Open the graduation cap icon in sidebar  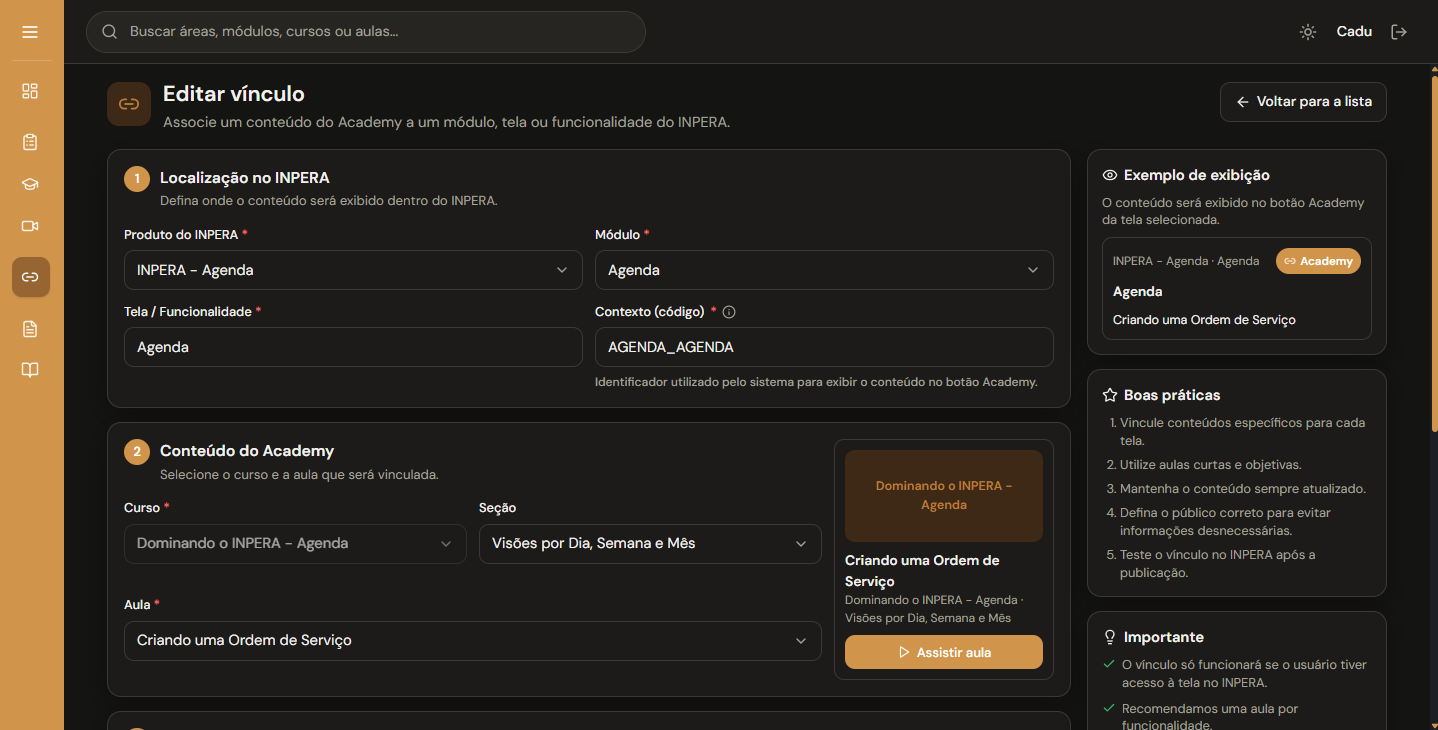(x=30, y=184)
